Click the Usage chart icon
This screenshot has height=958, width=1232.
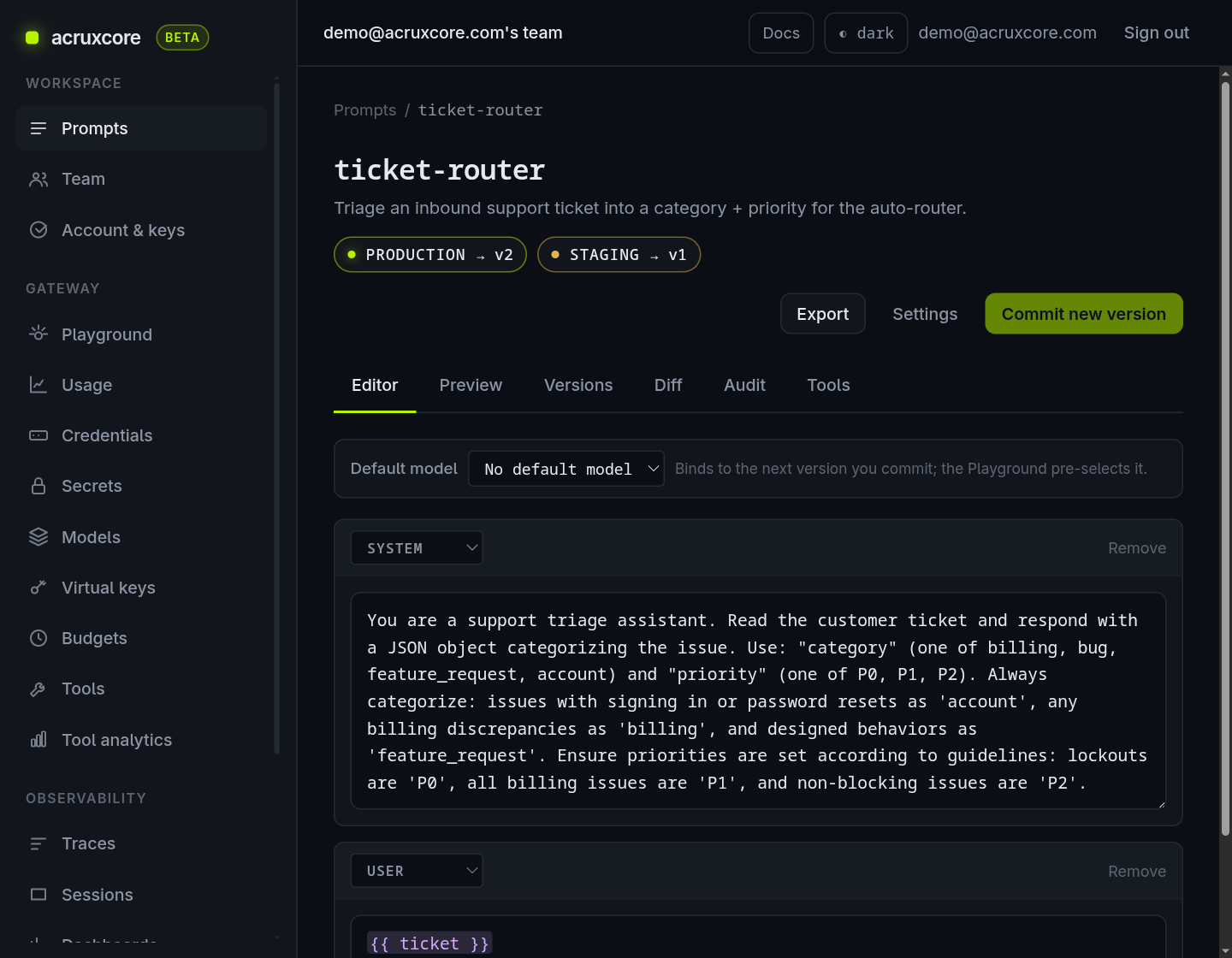38,385
